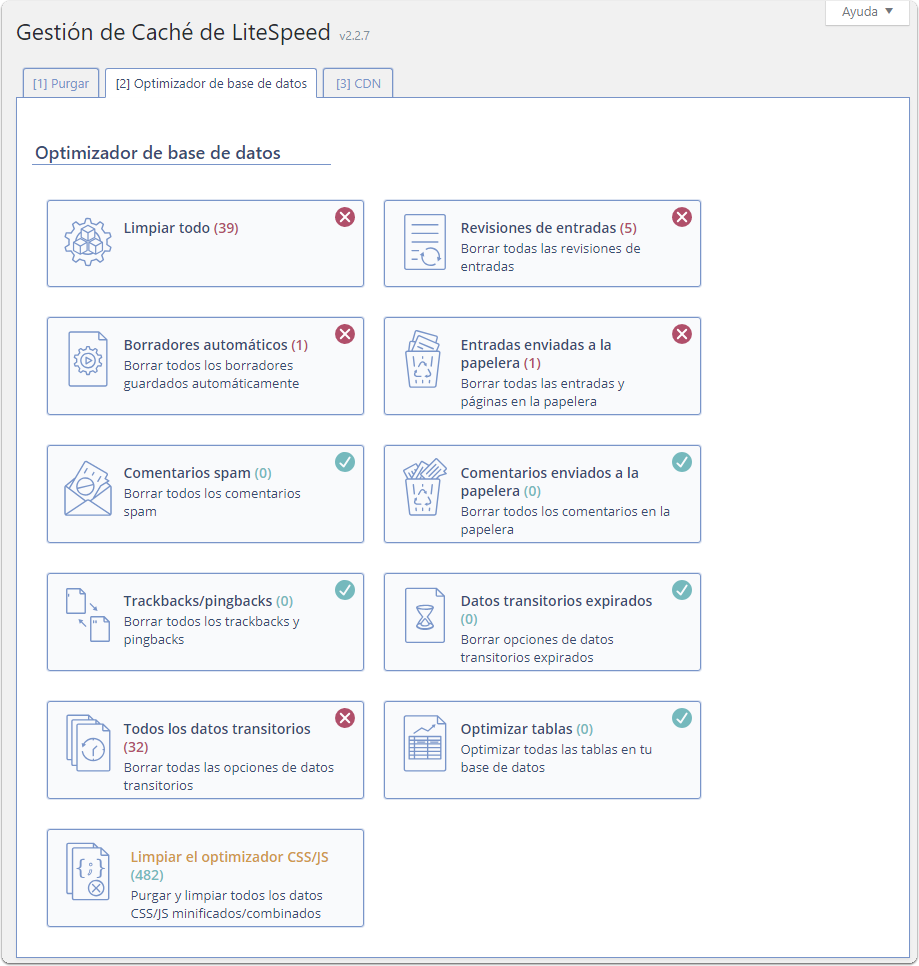Screen dimensions: 919x966
Task: Click the gear document icon for Borradores automáticos
Action: [x=88, y=359]
